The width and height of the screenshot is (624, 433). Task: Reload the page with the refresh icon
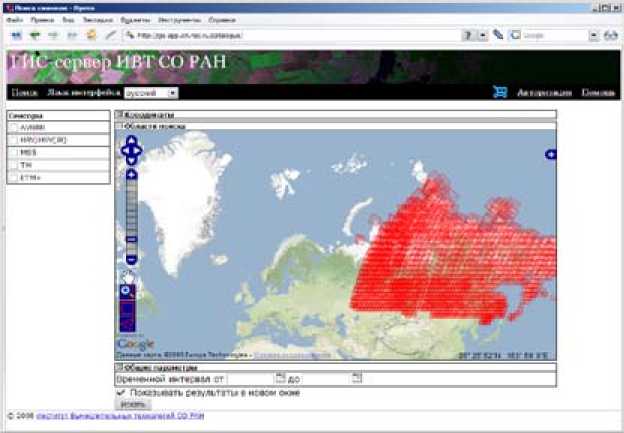(92, 35)
